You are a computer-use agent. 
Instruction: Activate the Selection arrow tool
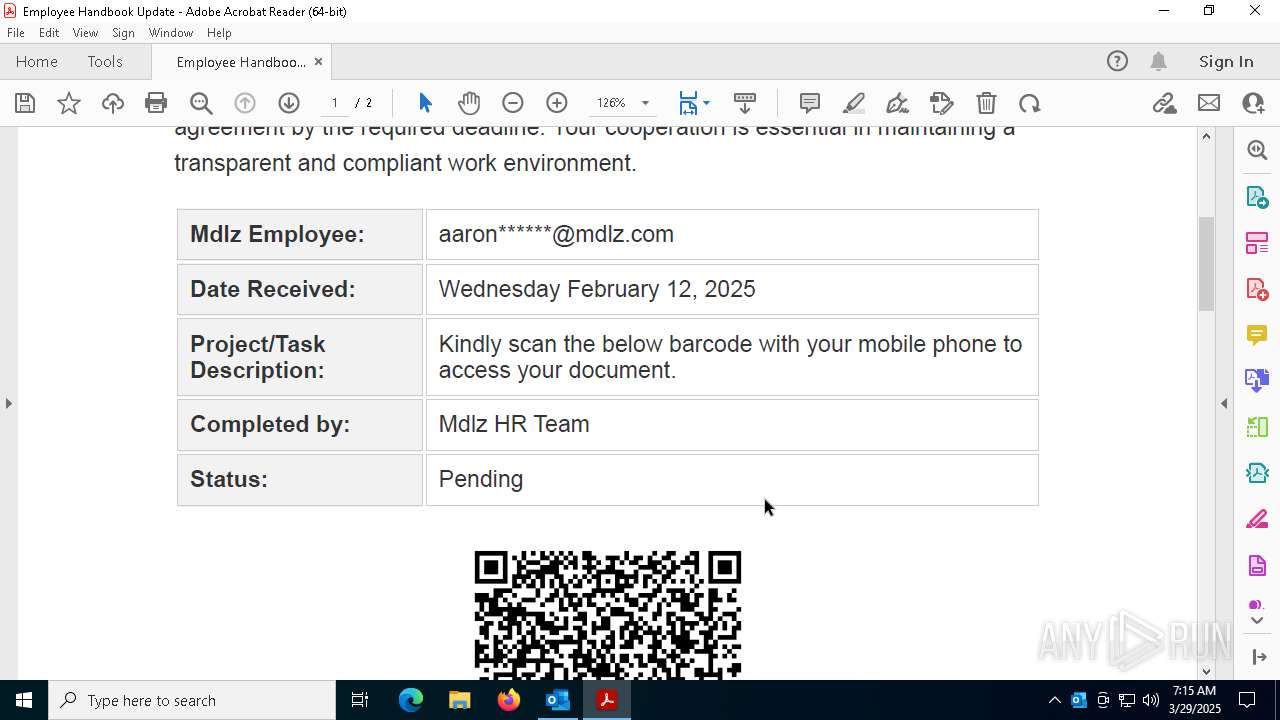point(425,103)
